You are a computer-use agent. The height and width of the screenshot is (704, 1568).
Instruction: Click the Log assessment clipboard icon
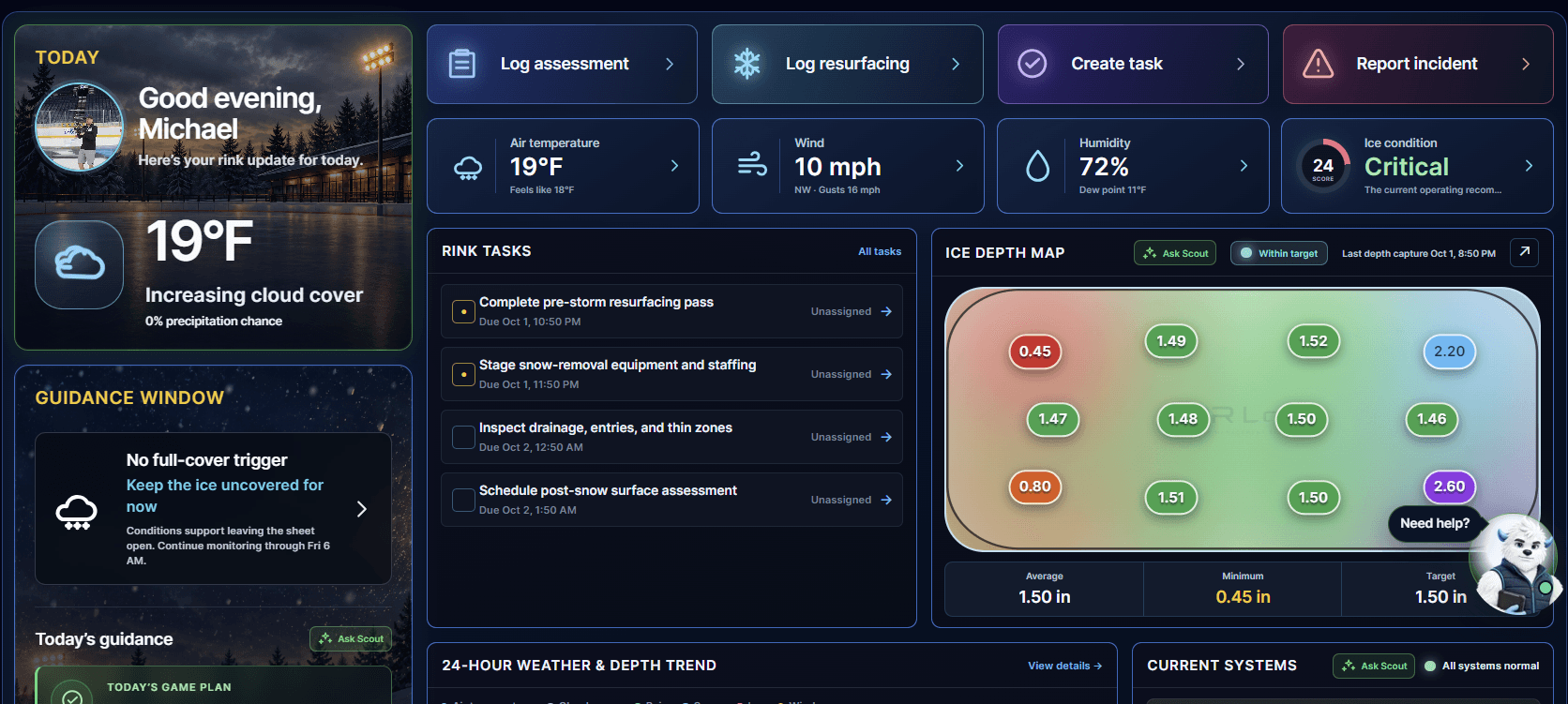click(x=461, y=64)
